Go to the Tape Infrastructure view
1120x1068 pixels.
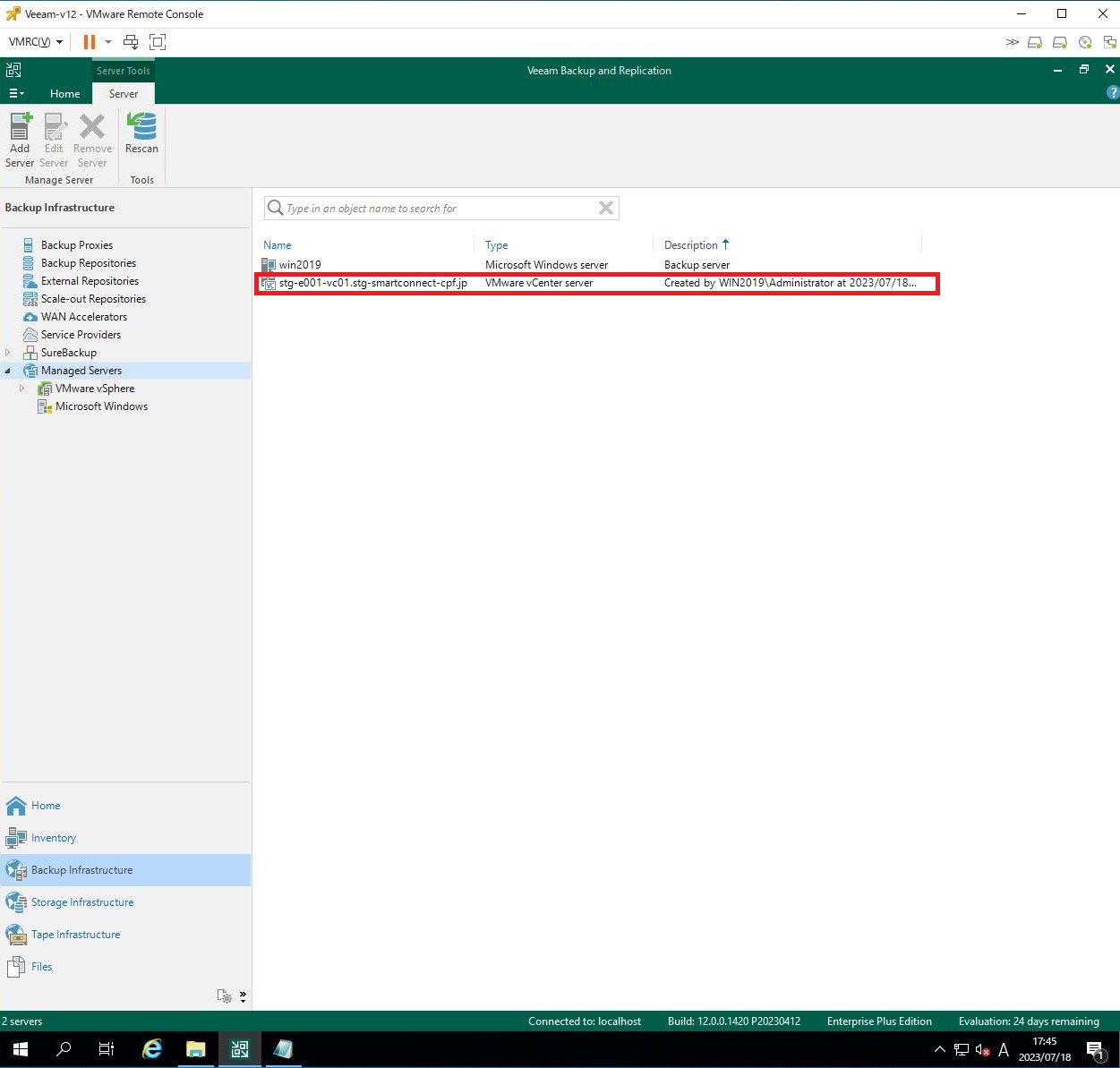[x=125, y=935]
